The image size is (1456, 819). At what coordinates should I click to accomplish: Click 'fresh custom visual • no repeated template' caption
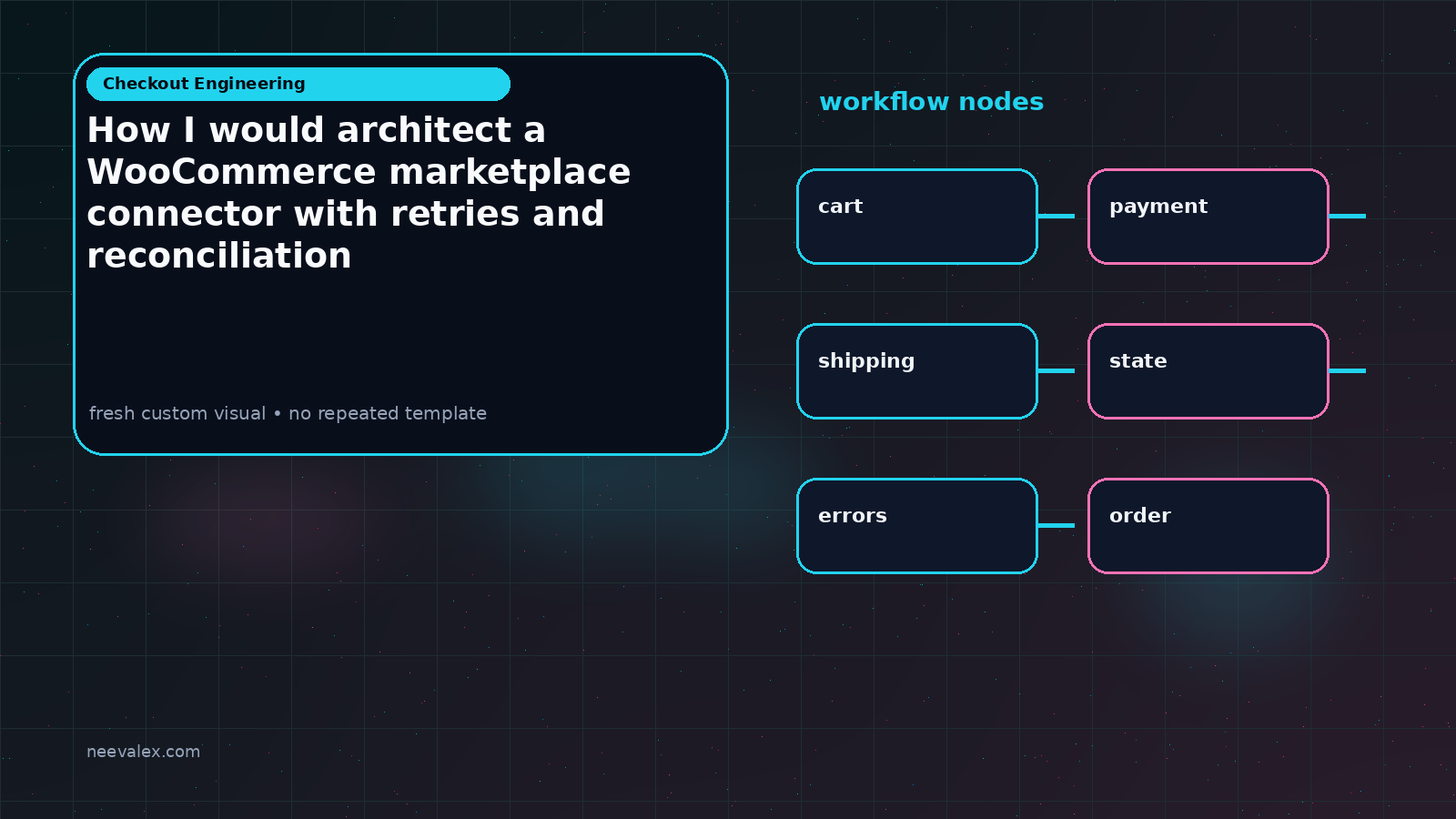(x=288, y=413)
